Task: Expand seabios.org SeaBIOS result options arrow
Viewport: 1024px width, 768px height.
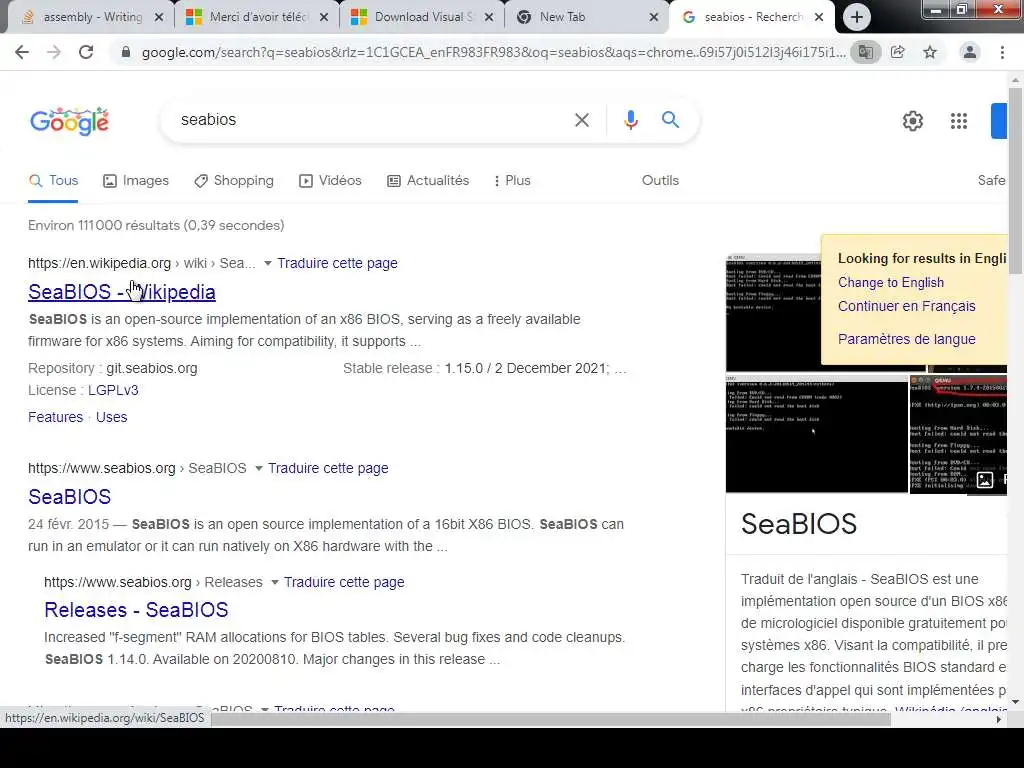Action: tap(258, 469)
